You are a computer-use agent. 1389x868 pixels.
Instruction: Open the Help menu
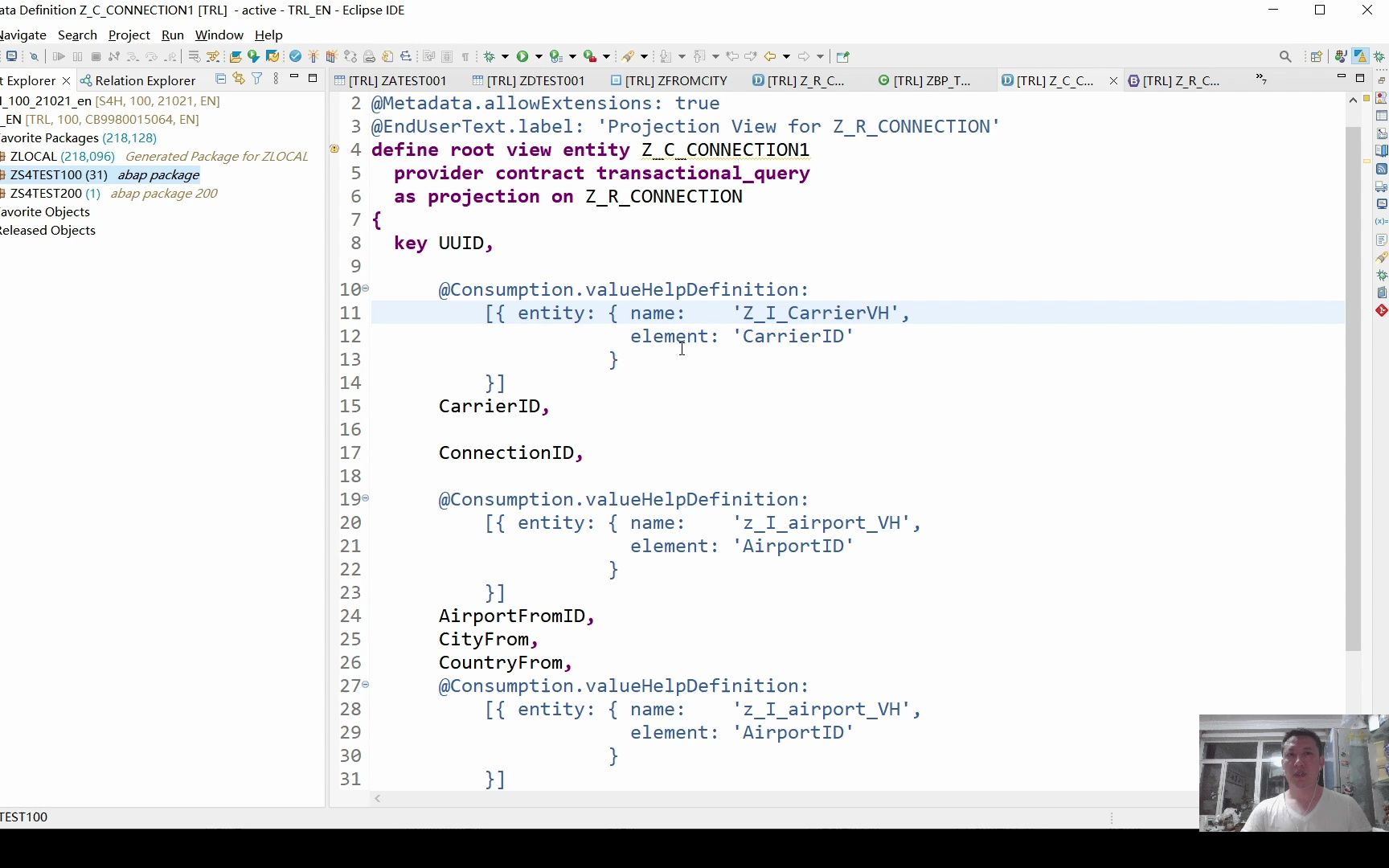click(x=268, y=35)
